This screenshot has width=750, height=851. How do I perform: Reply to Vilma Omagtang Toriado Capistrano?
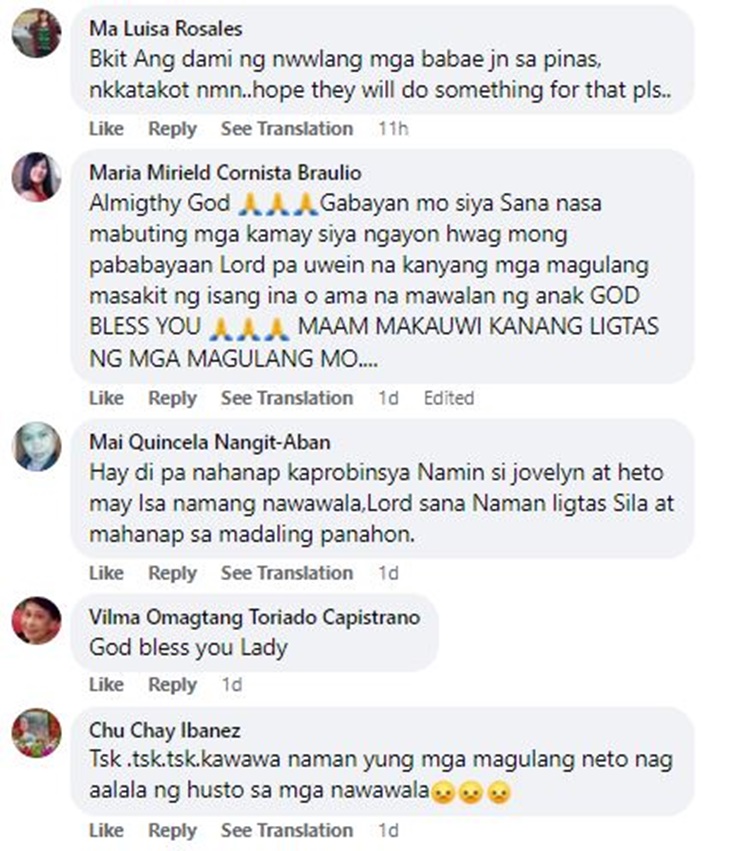(x=173, y=684)
